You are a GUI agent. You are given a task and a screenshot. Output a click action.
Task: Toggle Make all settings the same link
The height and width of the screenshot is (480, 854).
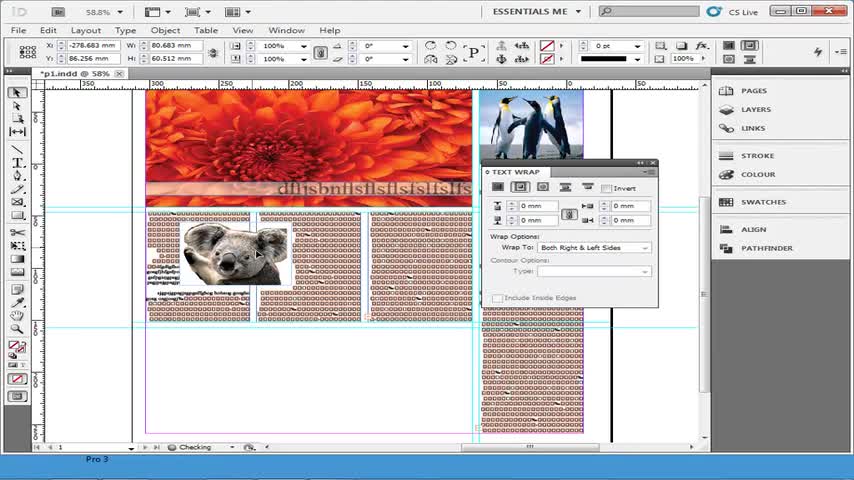(x=569, y=214)
